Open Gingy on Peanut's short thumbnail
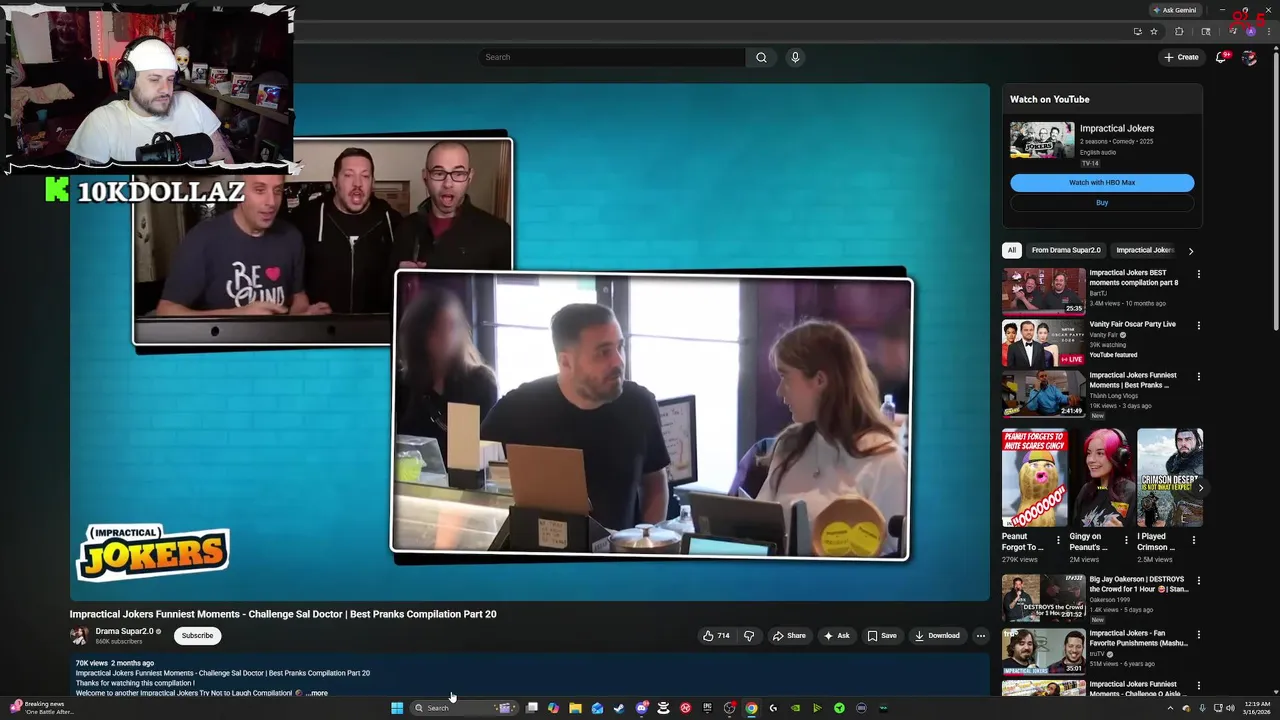 pos(1102,478)
